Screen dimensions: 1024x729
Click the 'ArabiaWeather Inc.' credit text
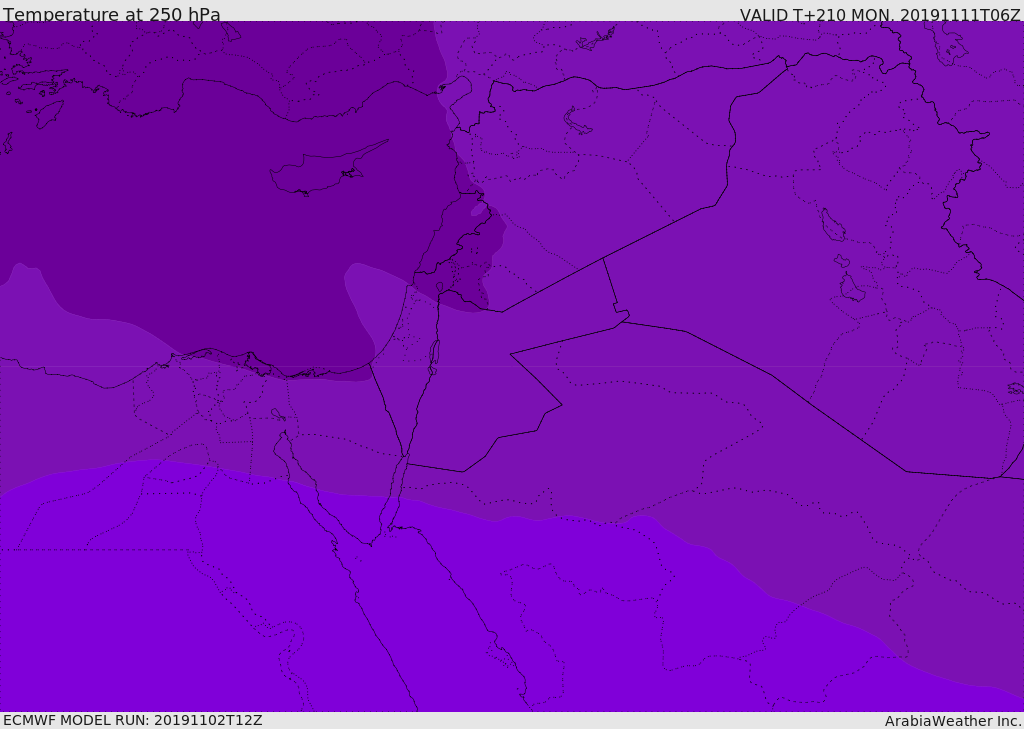(x=953, y=721)
